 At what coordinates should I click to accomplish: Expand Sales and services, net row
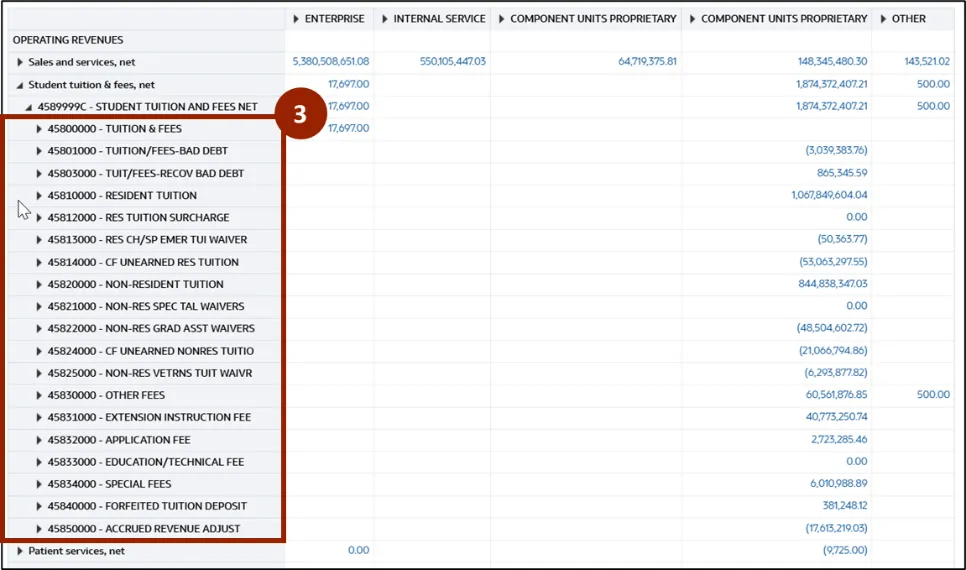point(20,62)
